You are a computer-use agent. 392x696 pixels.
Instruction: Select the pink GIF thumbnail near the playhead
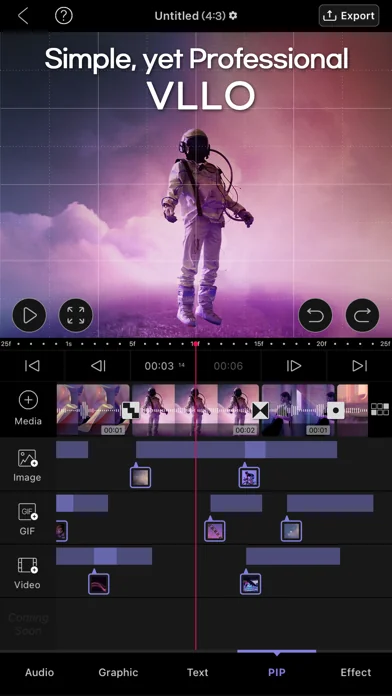tap(215, 531)
